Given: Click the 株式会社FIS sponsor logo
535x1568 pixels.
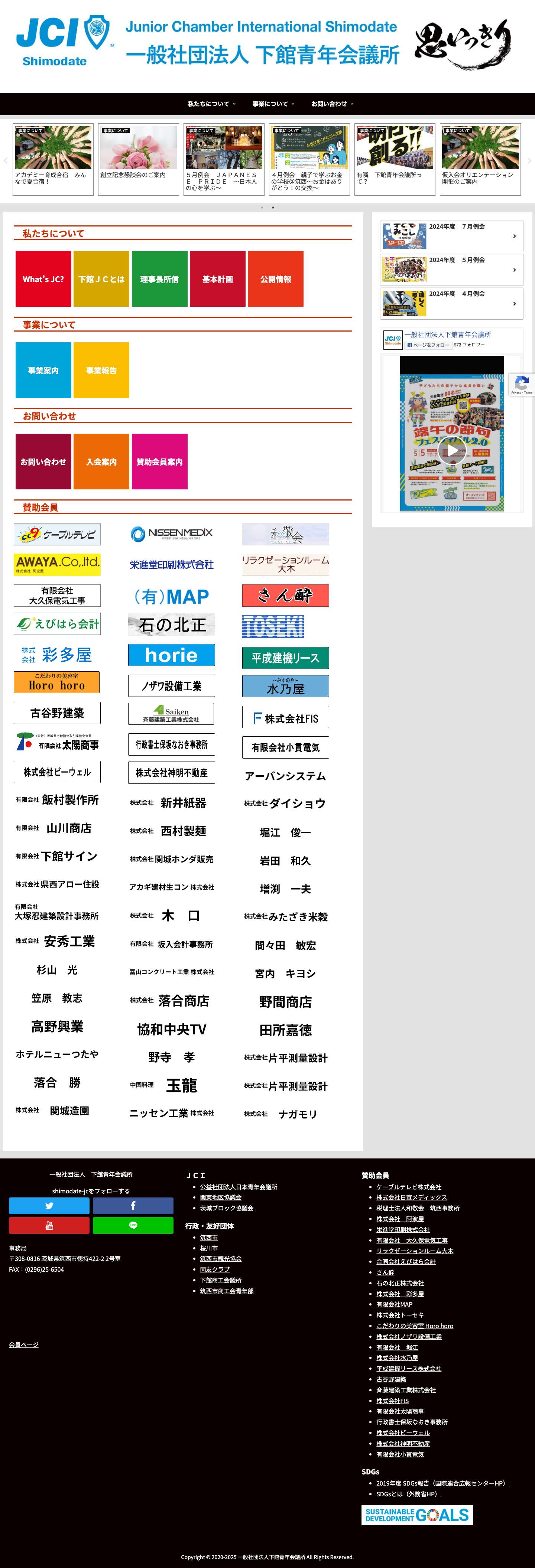Looking at the screenshot, I should (x=285, y=718).
